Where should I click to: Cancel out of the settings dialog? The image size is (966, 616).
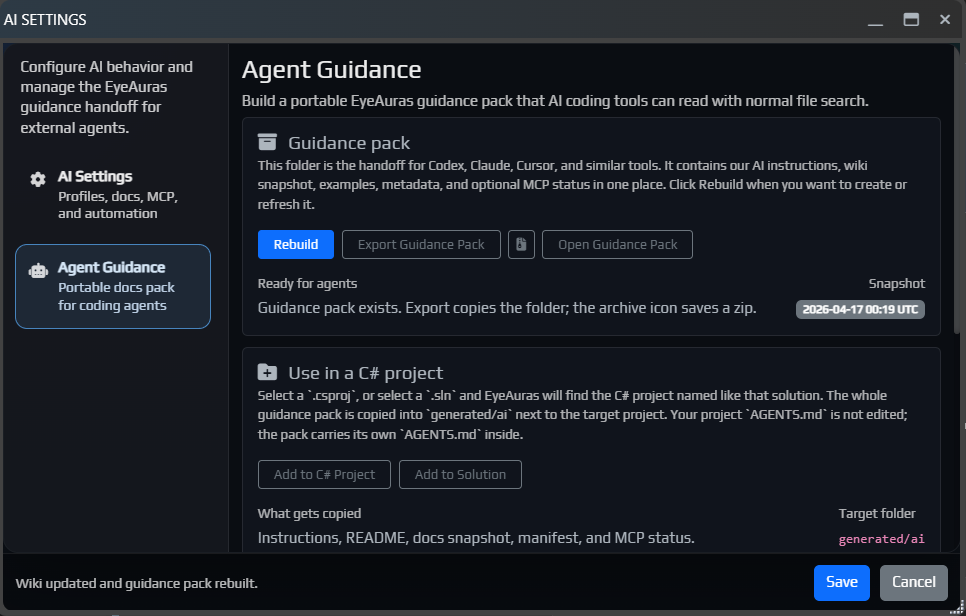(x=913, y=582)
